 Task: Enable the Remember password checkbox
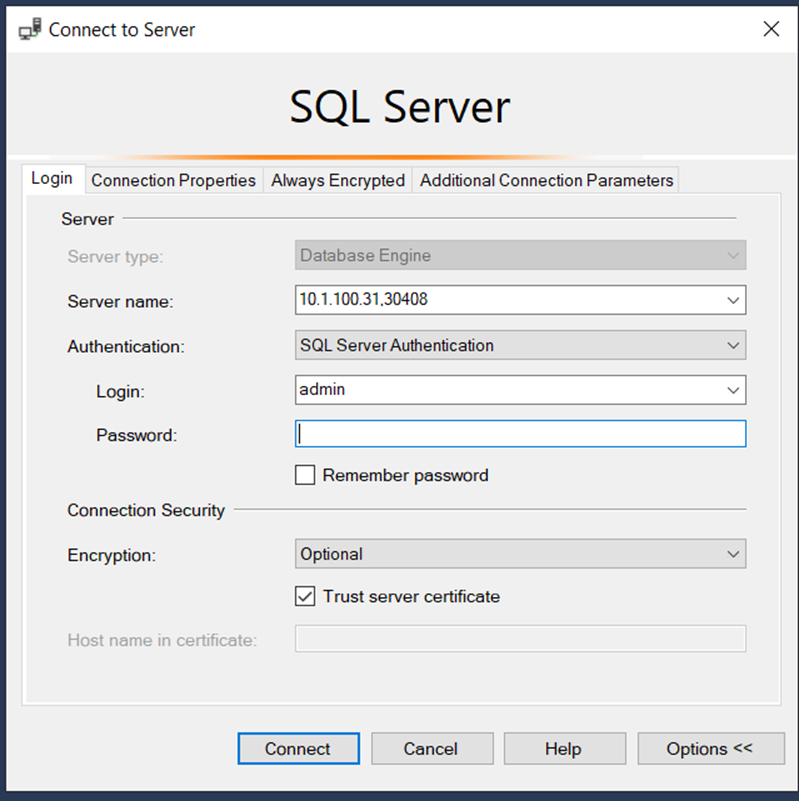tap(305, 475)
